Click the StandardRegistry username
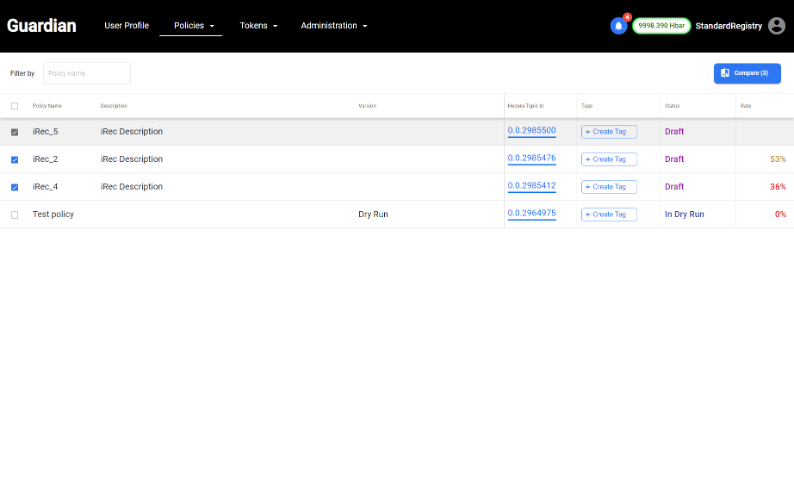 729,26
